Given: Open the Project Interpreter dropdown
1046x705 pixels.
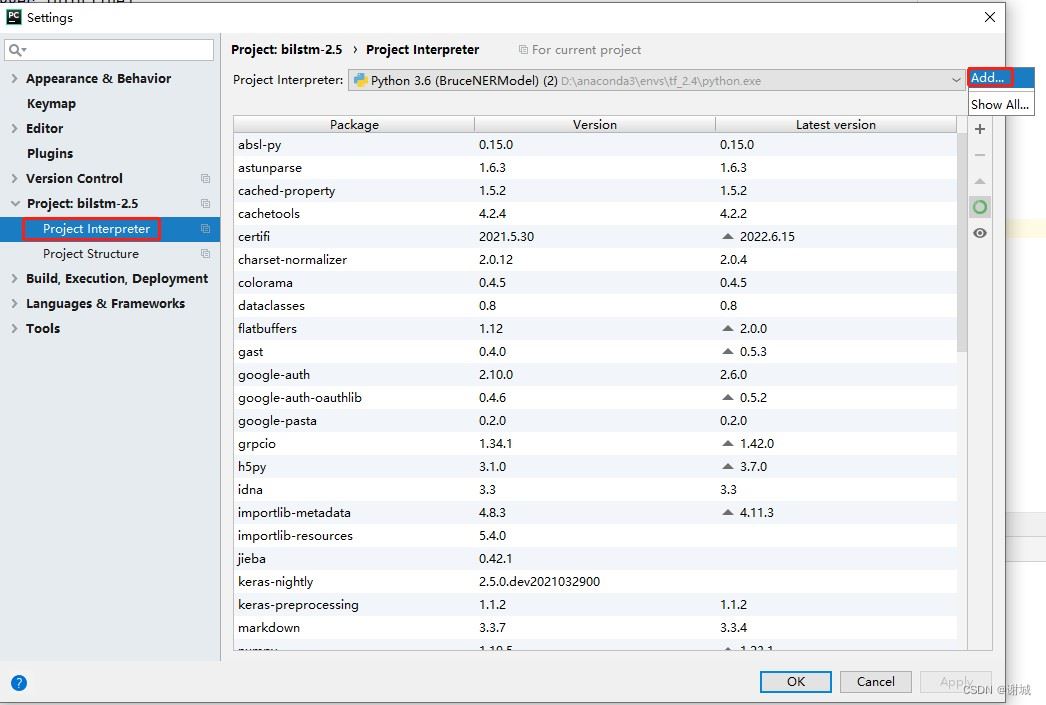Looking at the screenshot, I should click(956, 80).
